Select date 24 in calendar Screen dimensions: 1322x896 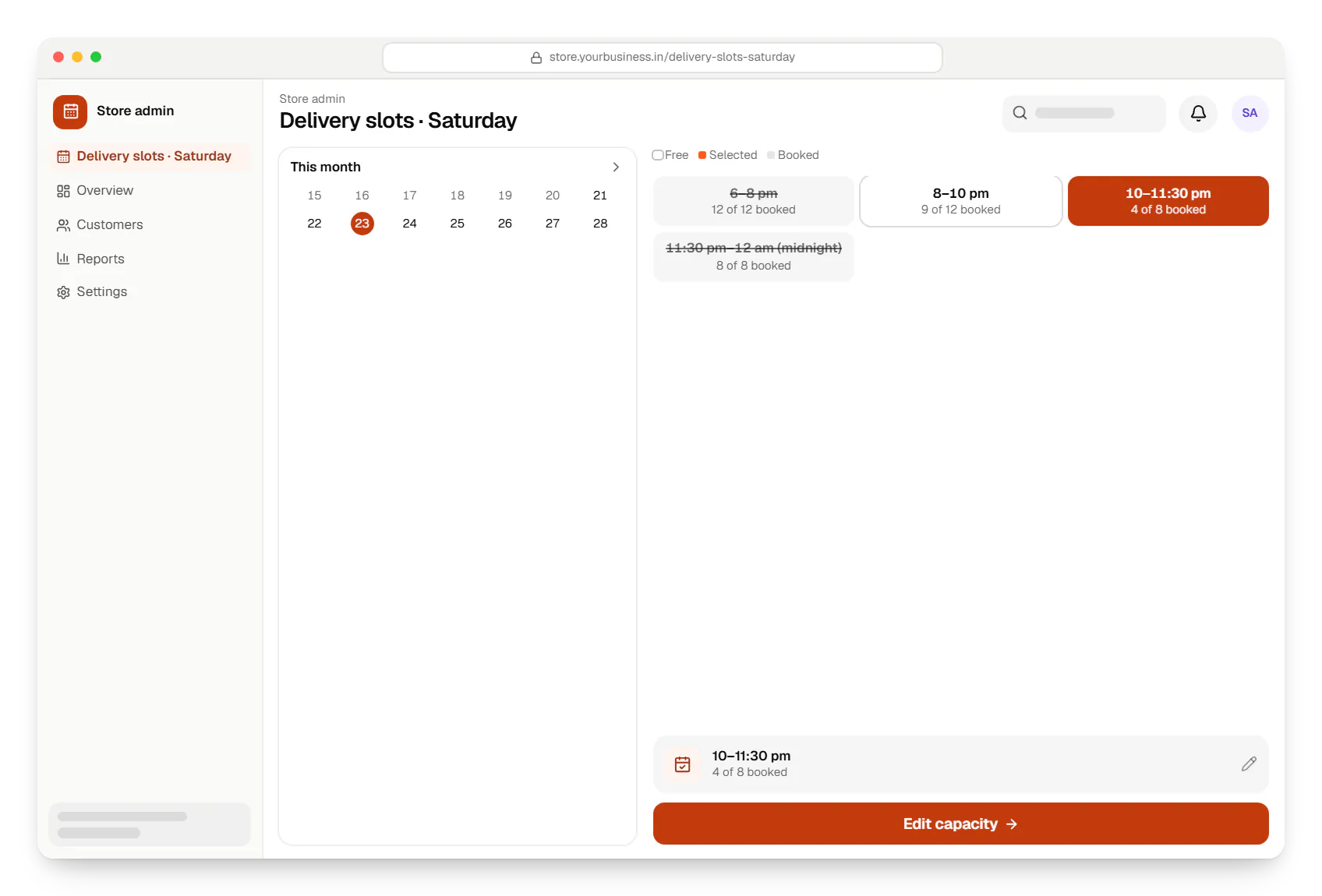pos(409,224)
